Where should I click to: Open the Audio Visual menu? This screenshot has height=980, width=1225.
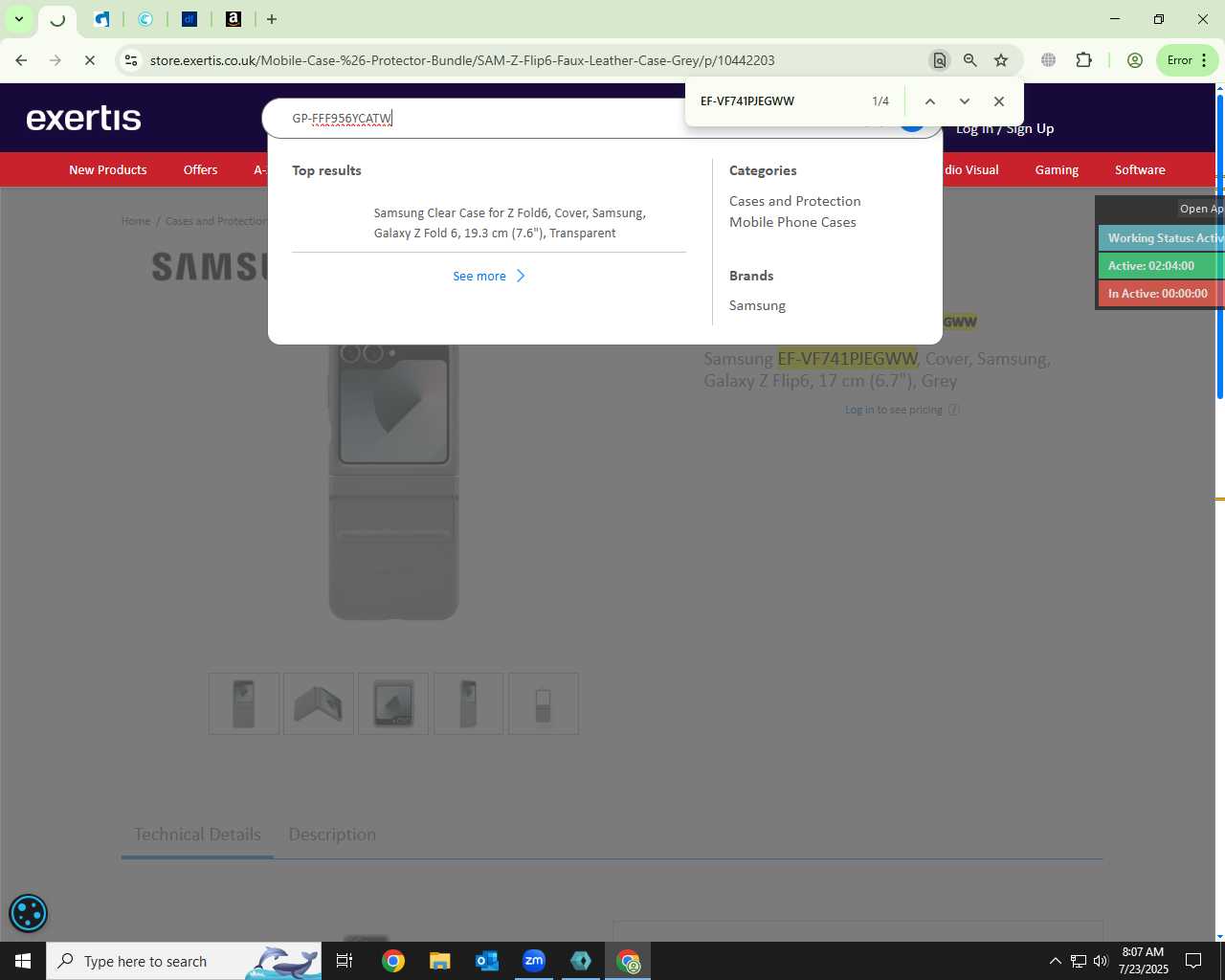click(971, 169)
